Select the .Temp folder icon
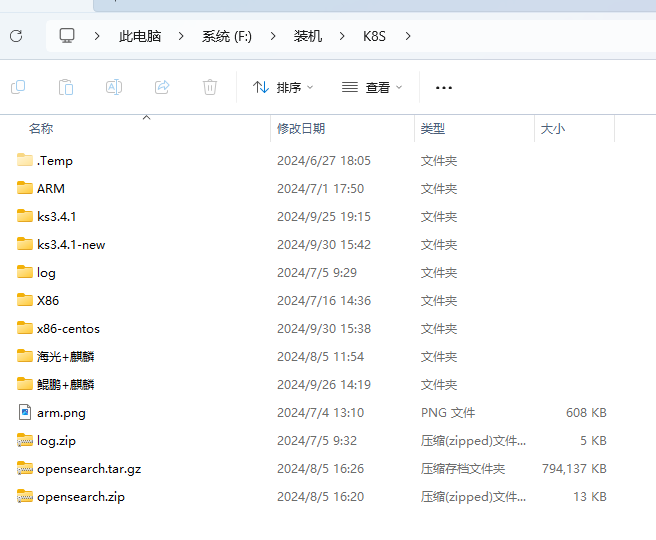The image size is (656, 540). point(25,160)
